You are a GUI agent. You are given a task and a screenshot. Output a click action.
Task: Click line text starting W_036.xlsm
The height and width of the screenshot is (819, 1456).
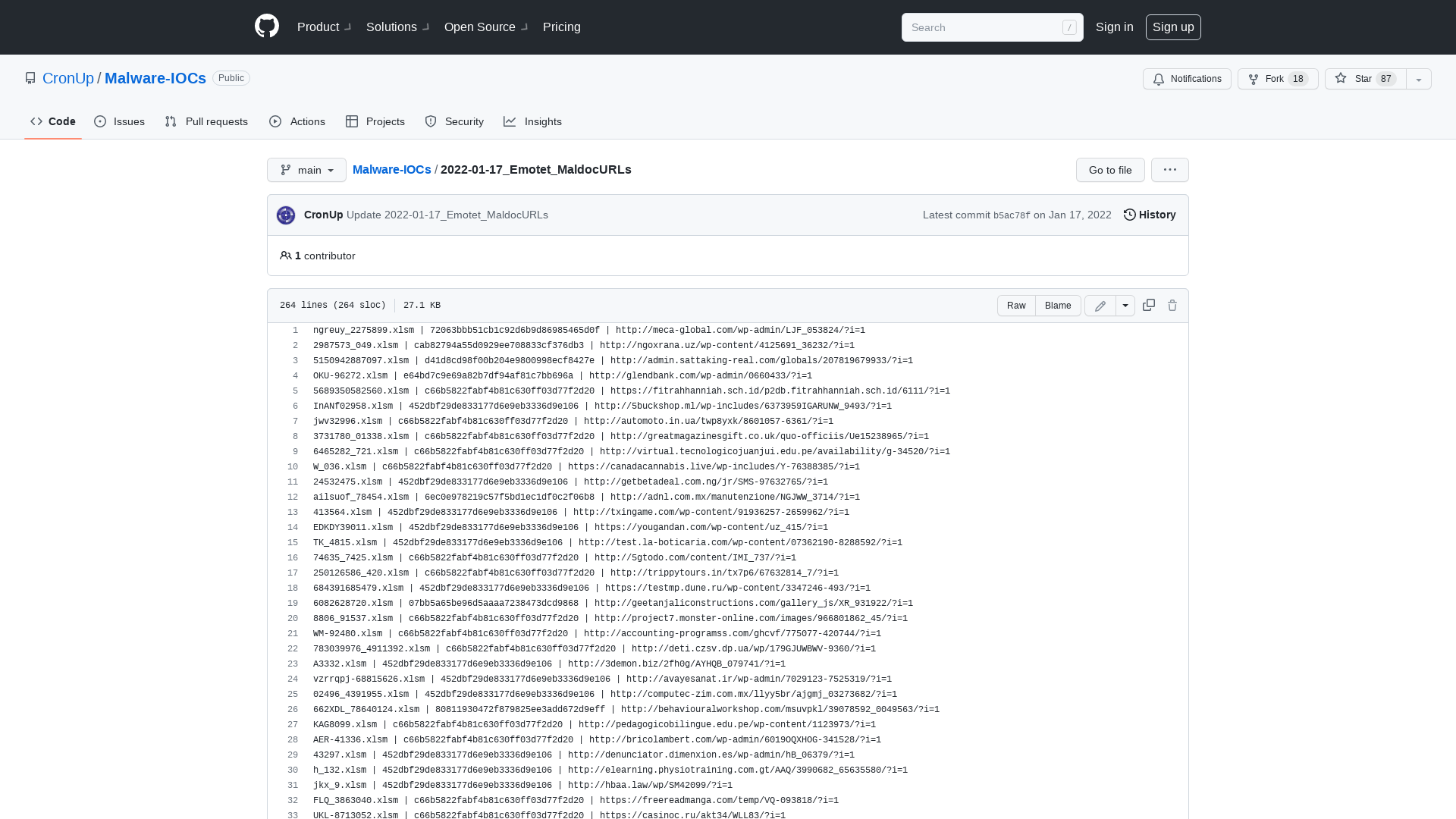click(x=586, y=466)
